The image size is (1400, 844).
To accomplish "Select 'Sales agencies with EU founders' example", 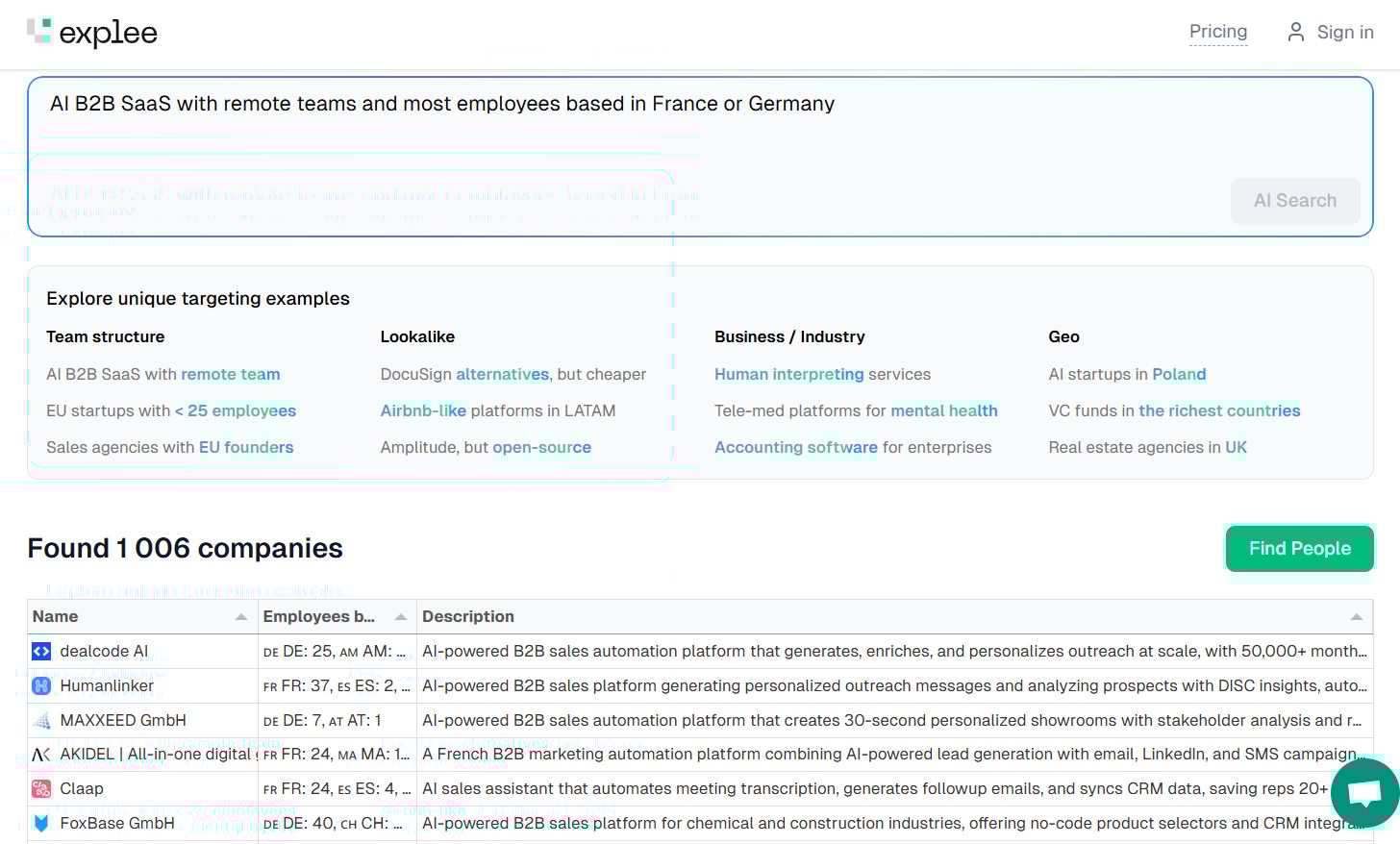I will click(x=170, y=447).
